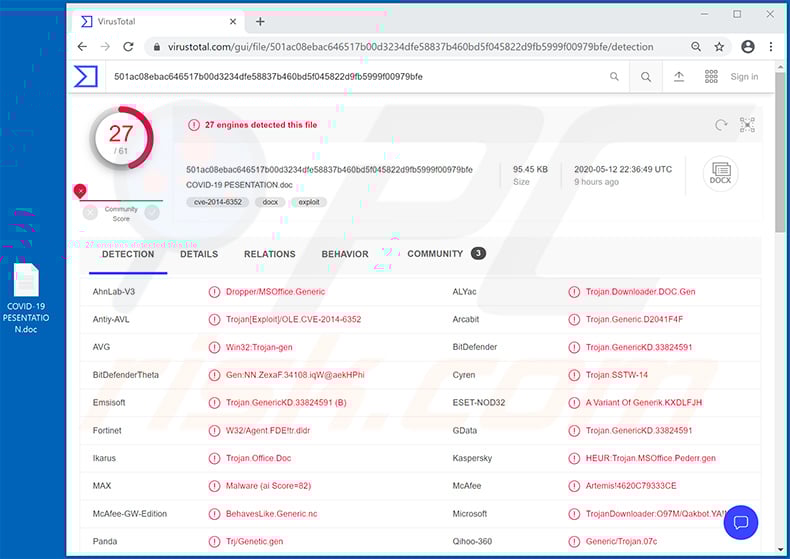Click Antiy-AVL Trojan[Exploit]/OLE.CVE-2014-6352 result
790x559 pixels.
(293, 319)
